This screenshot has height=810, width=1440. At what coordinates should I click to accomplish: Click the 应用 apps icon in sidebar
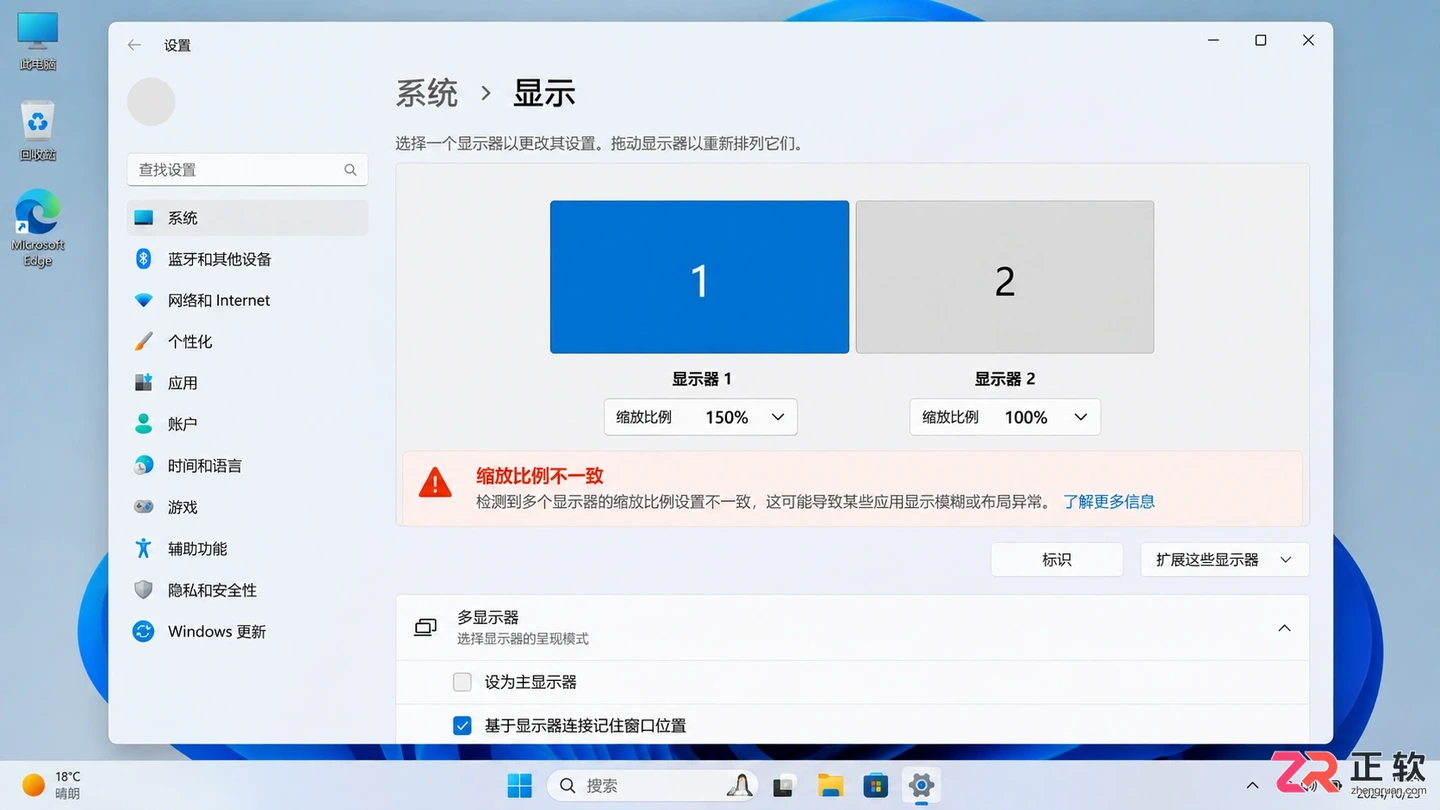(143, 383)
